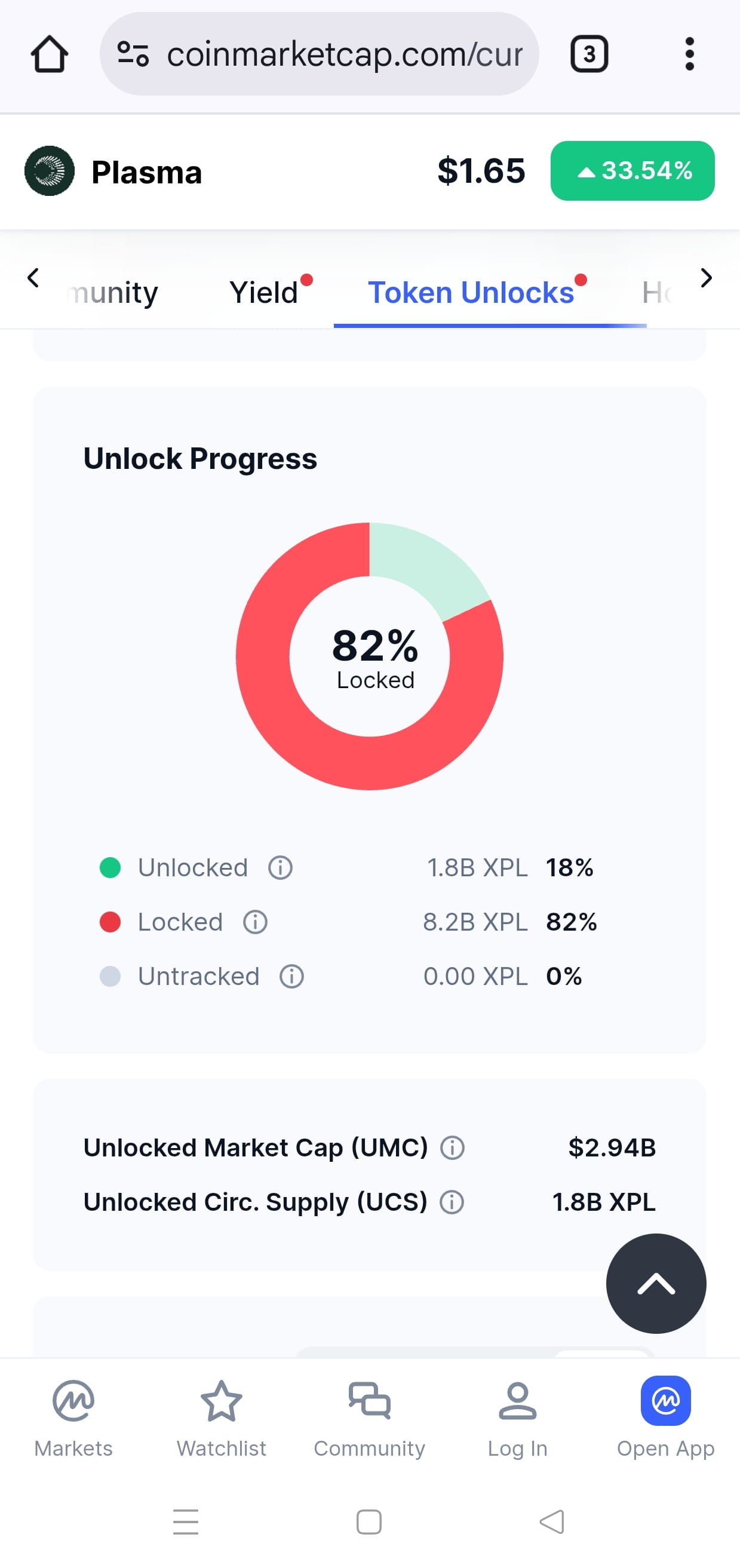Open Markets in bottom navigation
This screenshot has height=1568, width=740.
pyautogui.click(x=73, y=1419)
